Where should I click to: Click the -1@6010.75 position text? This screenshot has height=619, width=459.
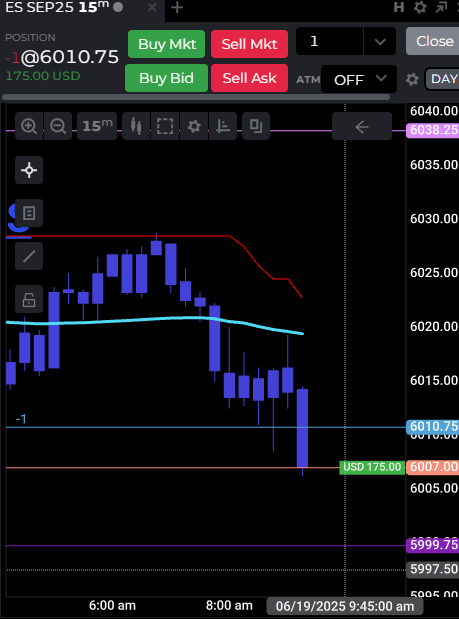(x=62, y=57)
